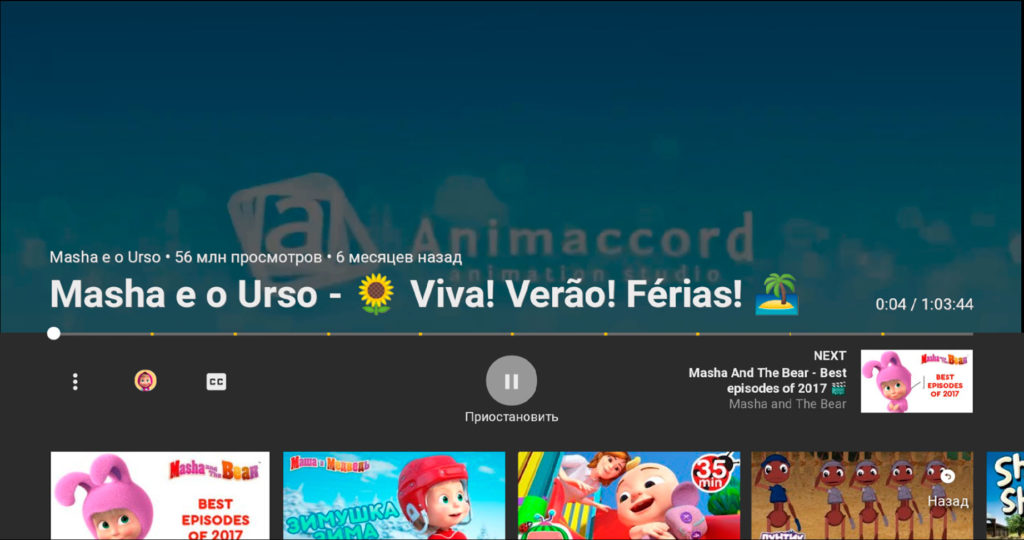Screen dimensions: 1024x540
Task: Select next video title Best episodes of 2017
Action: coord(767,381)
